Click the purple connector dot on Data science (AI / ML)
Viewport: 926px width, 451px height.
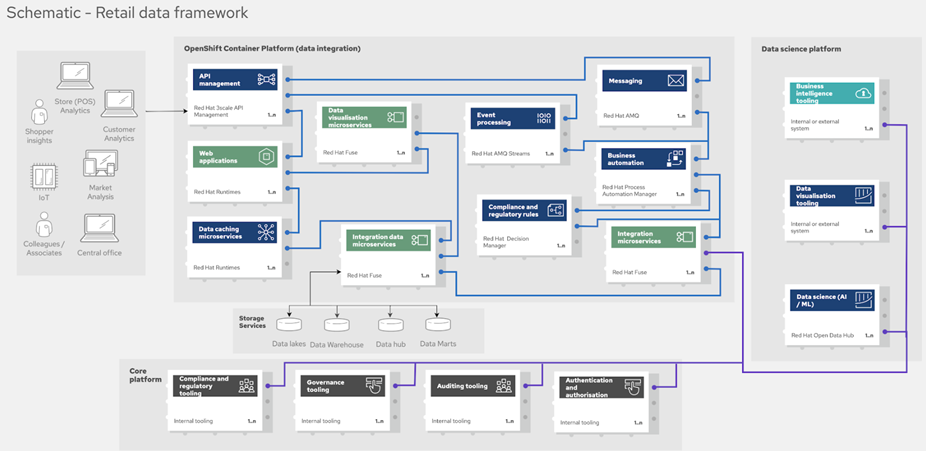tap(884, 332)
